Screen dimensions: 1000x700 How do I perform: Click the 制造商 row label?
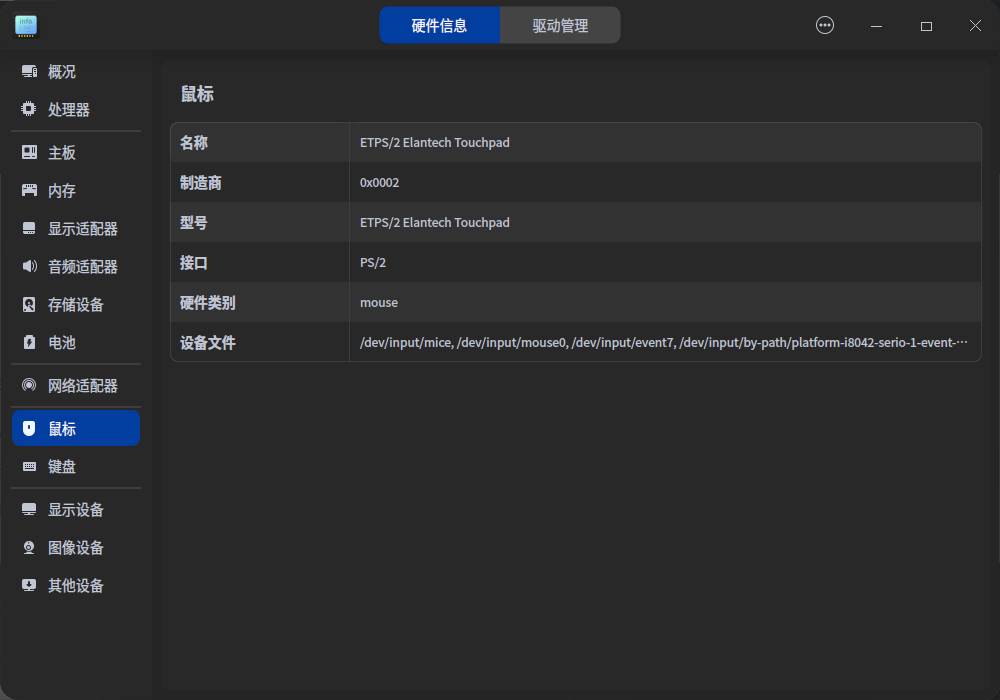coord(201,183)
